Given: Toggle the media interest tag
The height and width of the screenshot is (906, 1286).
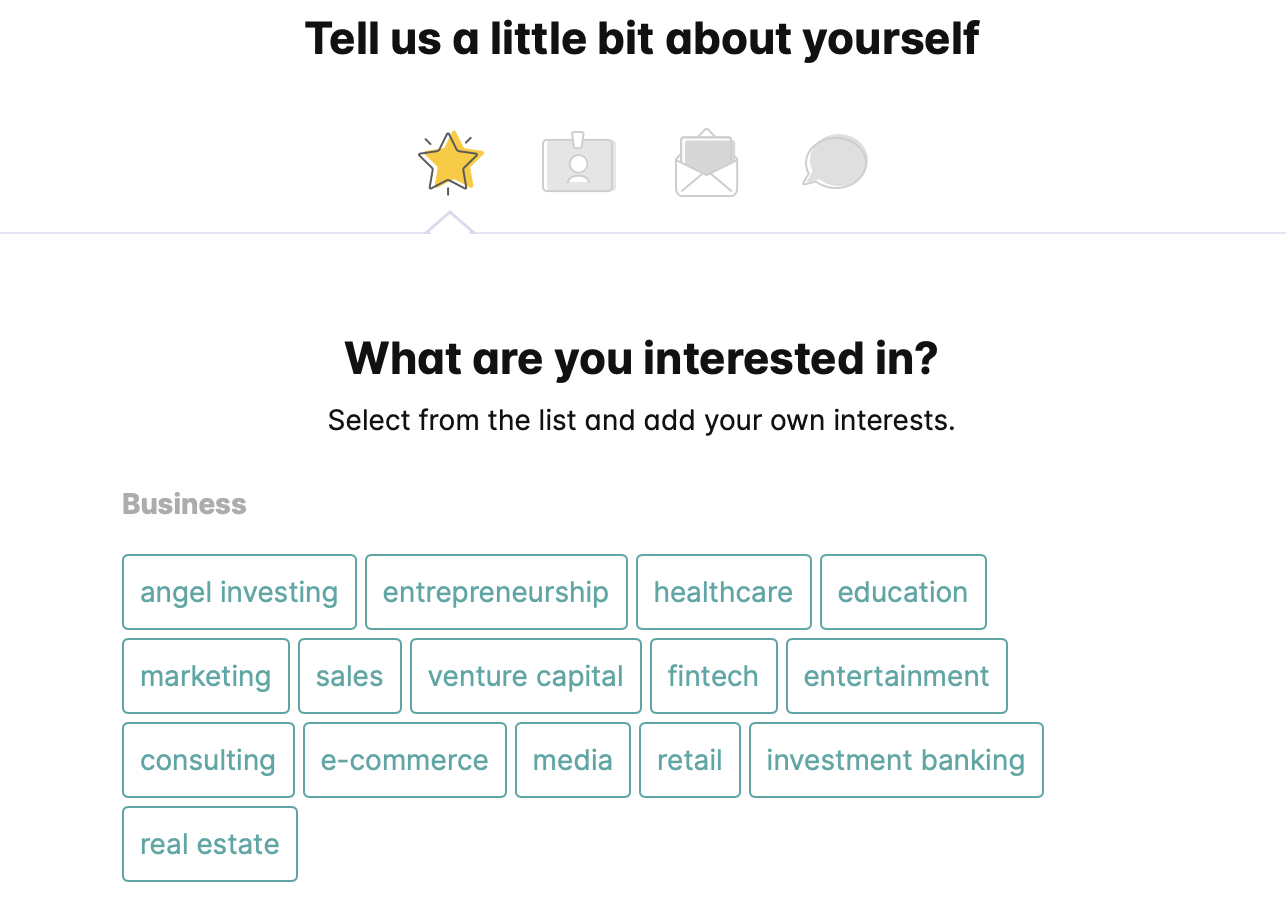Looking at the screenshot, I should [573, 760].
